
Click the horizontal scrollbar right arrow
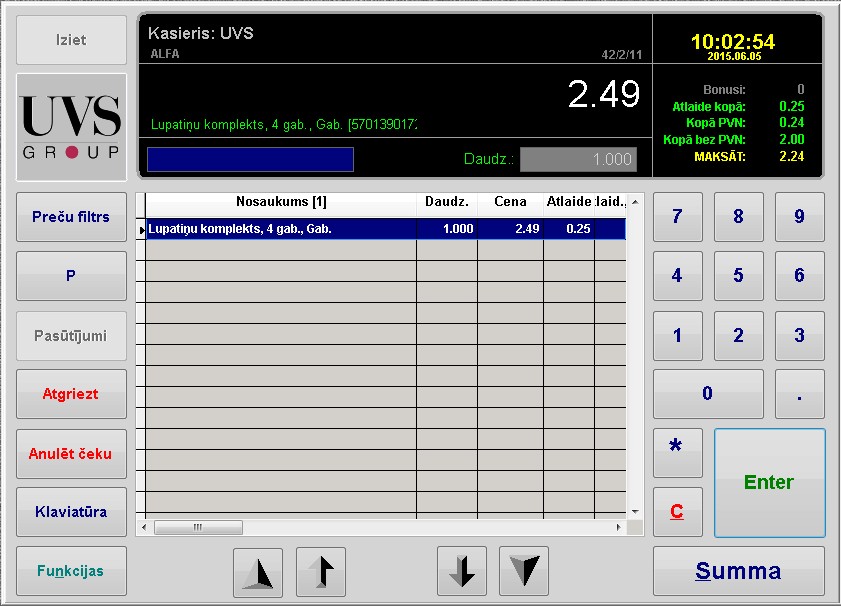point(618,527)
